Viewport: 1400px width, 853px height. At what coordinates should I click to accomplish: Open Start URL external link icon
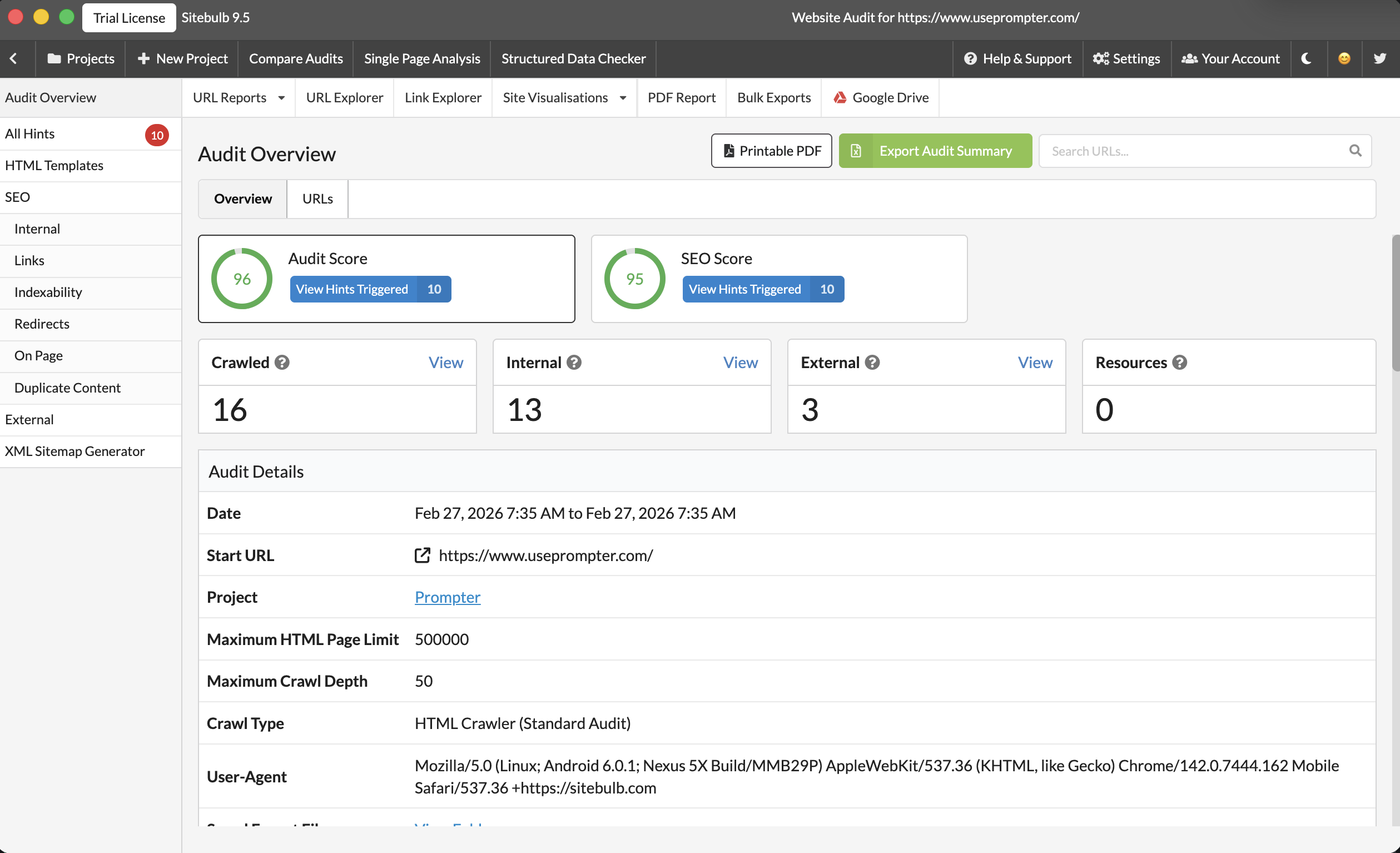coord(422,555)
